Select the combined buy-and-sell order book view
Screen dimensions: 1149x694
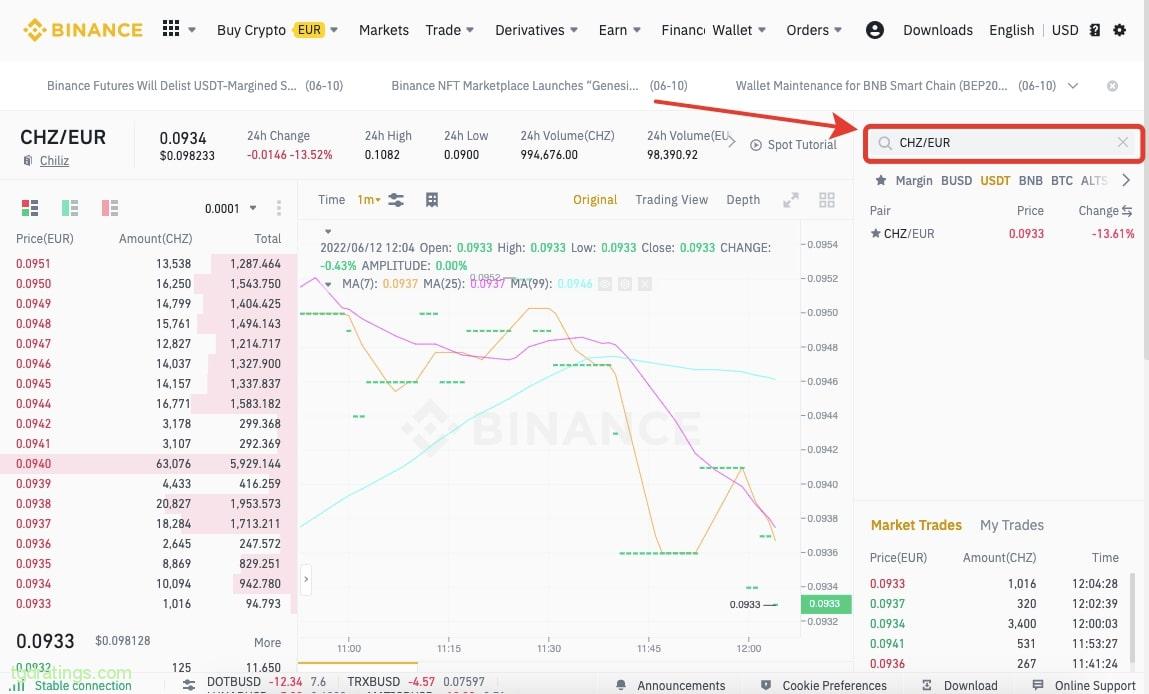[30, 208]
